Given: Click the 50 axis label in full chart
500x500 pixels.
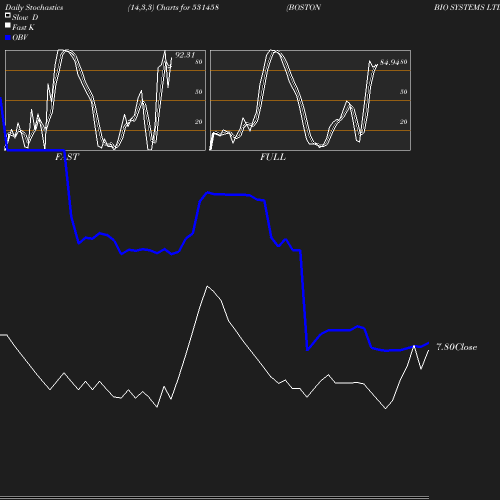Looking at the screenshot, I should [x=404, y=92].
